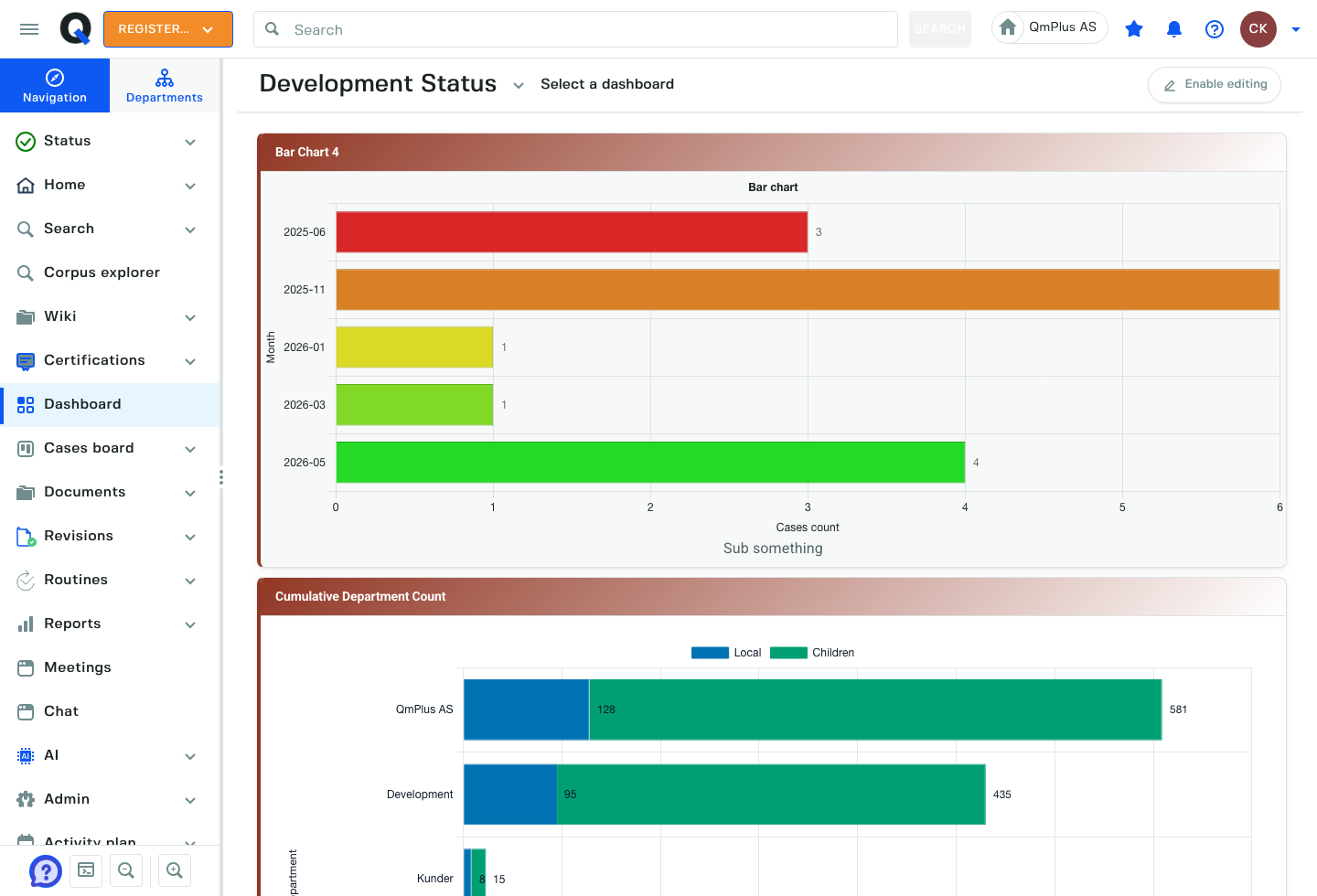The image size is (1317, 896).
Task: Click the SEARCH button
Action: click(940, 29)
